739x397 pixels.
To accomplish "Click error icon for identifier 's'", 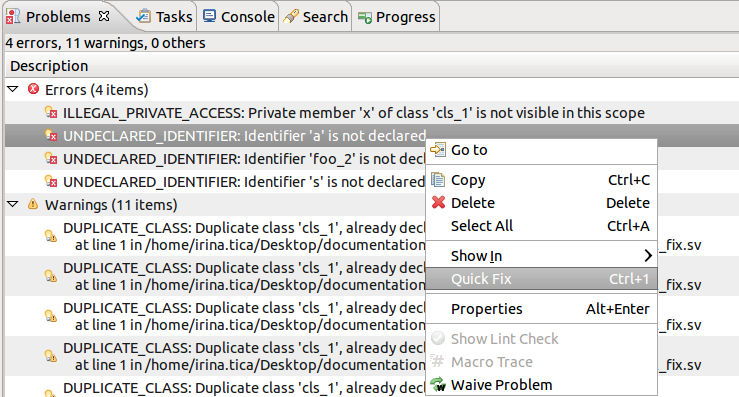I will (51, 181).
